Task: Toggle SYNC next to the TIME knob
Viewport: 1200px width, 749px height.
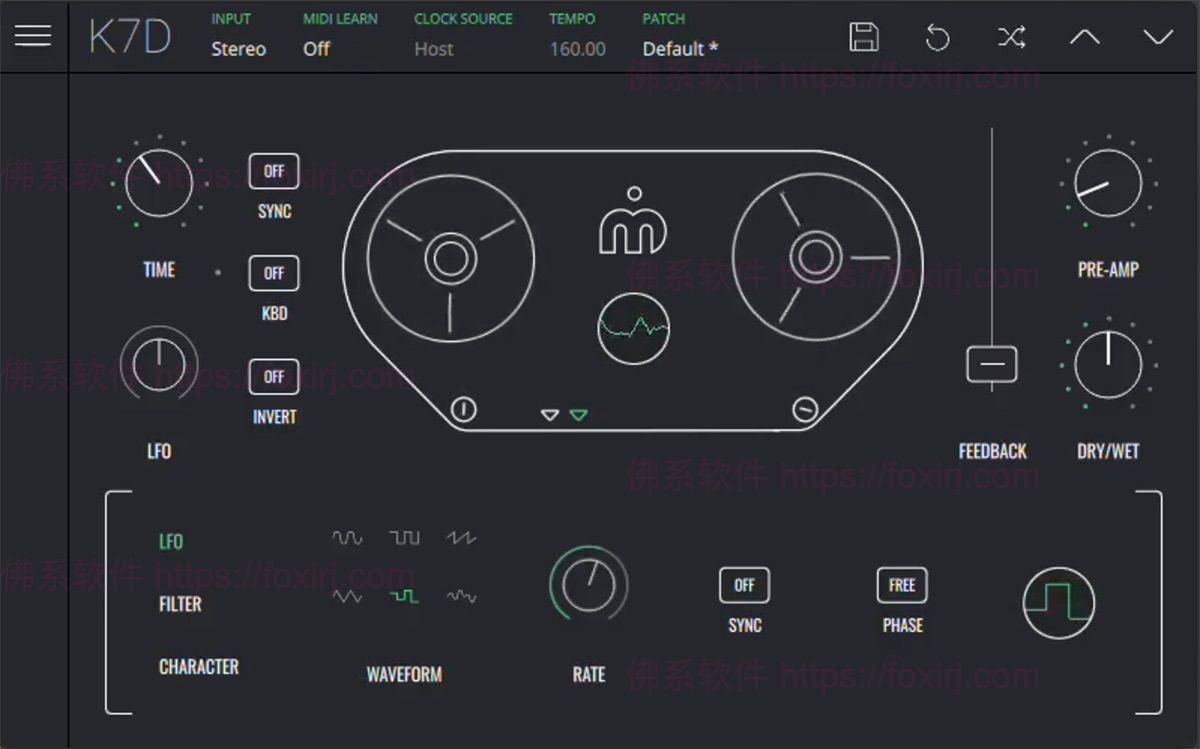Action: (x=273, y=171)
